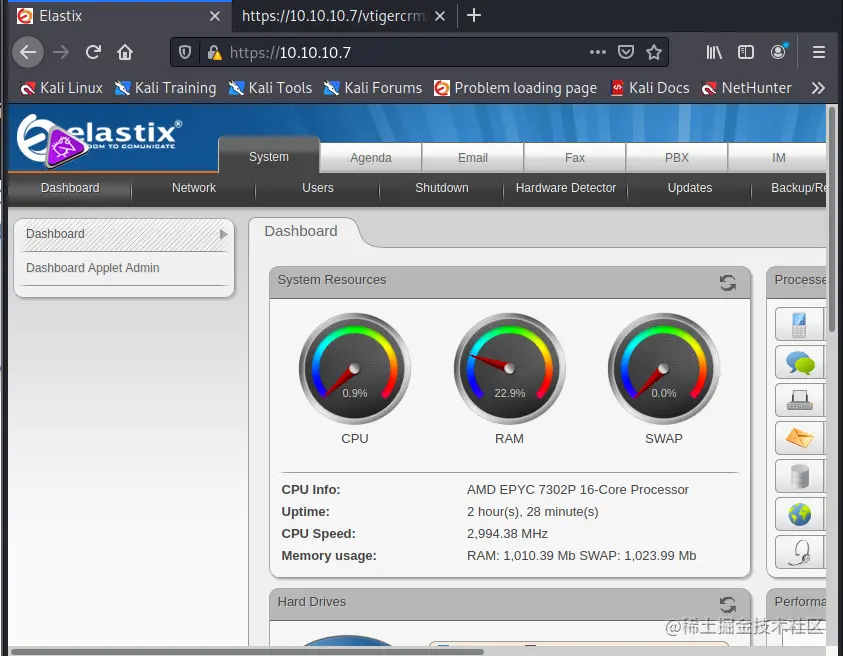Screen dimensions: 843x656
Task: Click the Uptime value text
Action: [532, 512]
